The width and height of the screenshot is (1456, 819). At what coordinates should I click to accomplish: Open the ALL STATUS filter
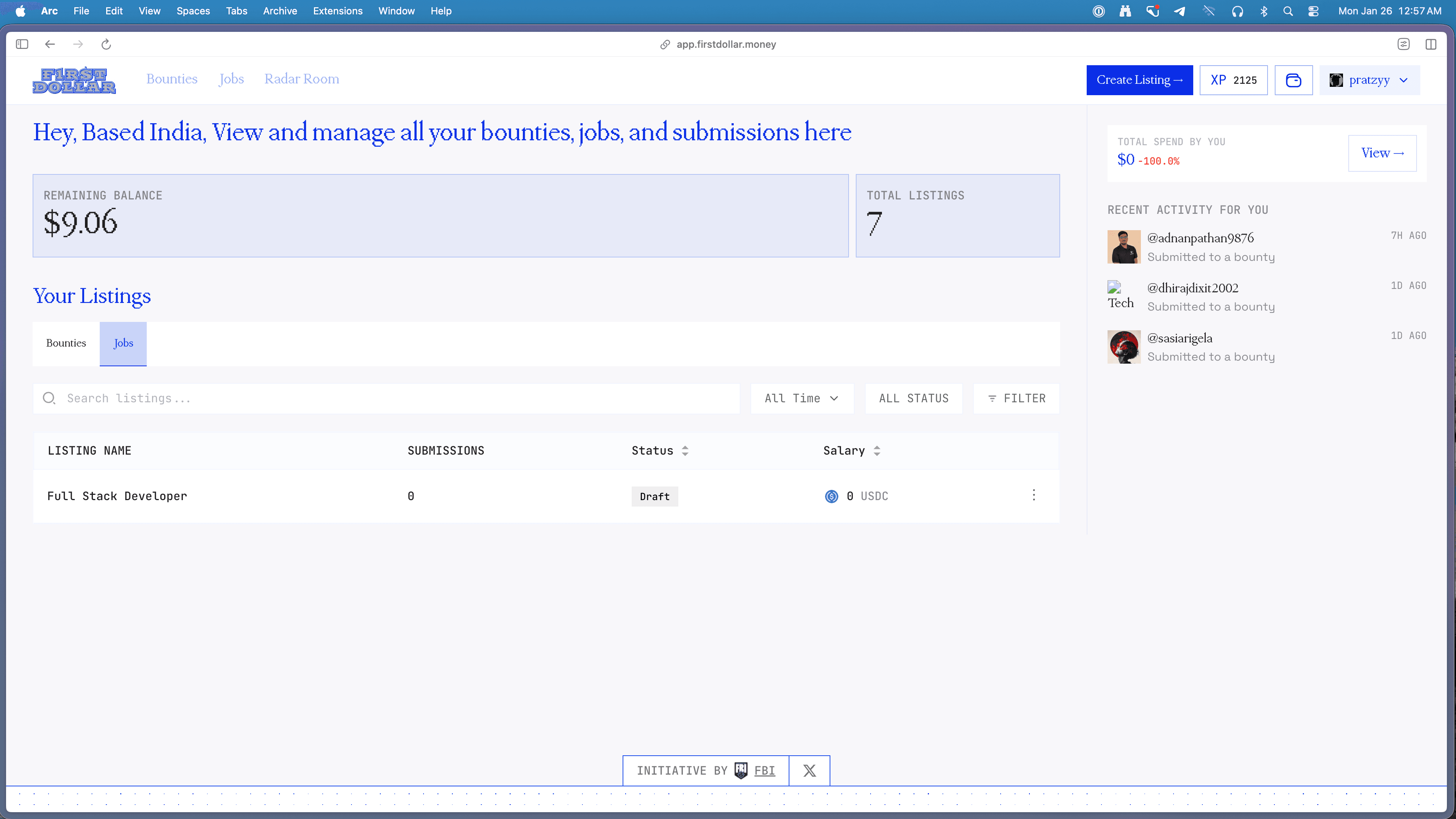(x=913, y=399)
